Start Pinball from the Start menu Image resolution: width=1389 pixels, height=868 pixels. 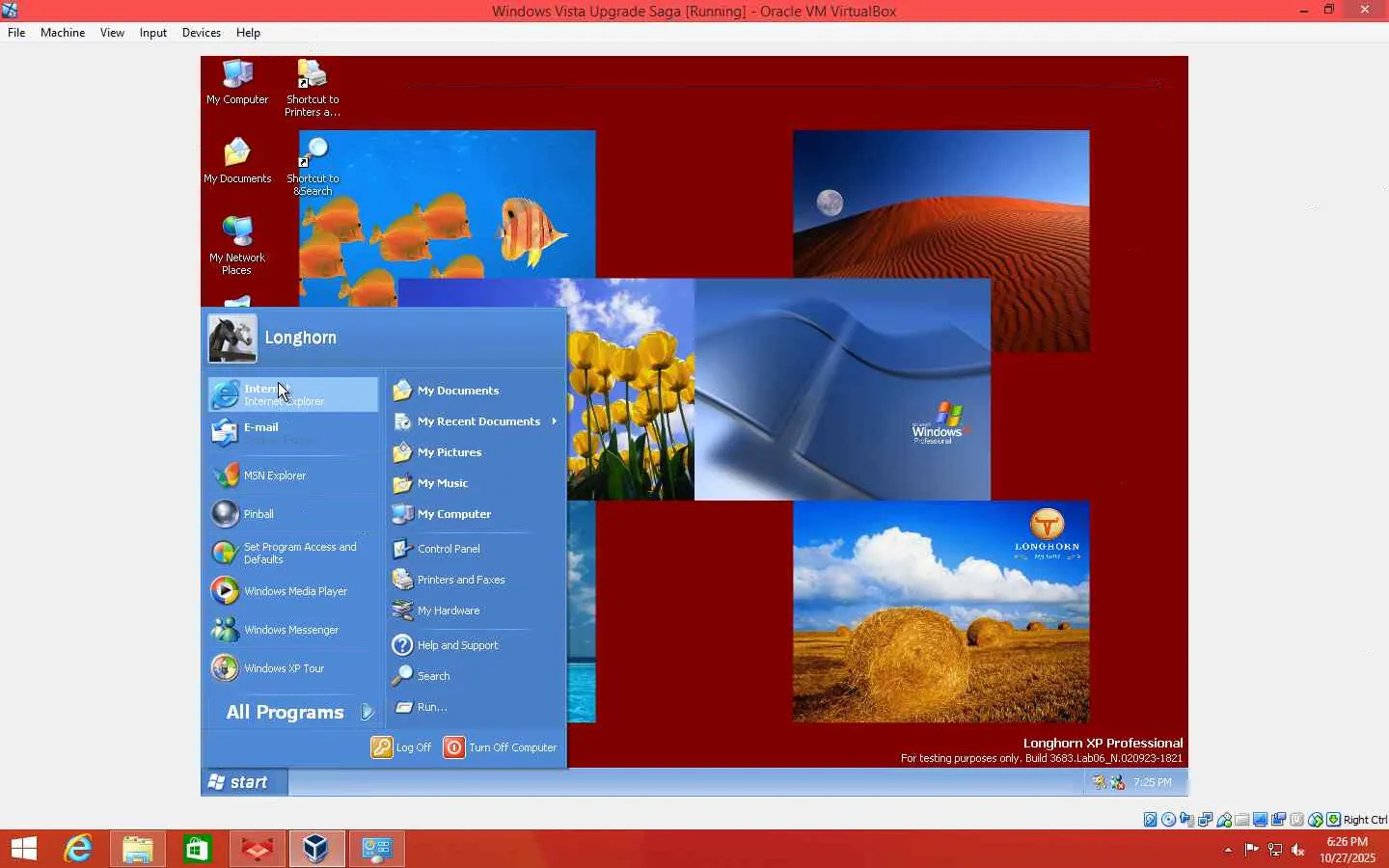click(x=293, y=514)
